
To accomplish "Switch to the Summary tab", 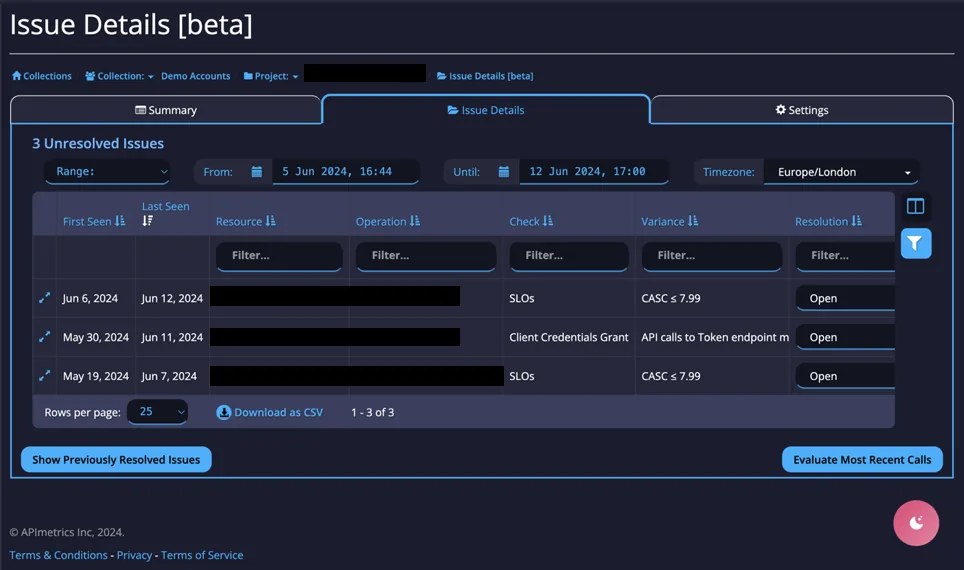I will tap(166, 110).
